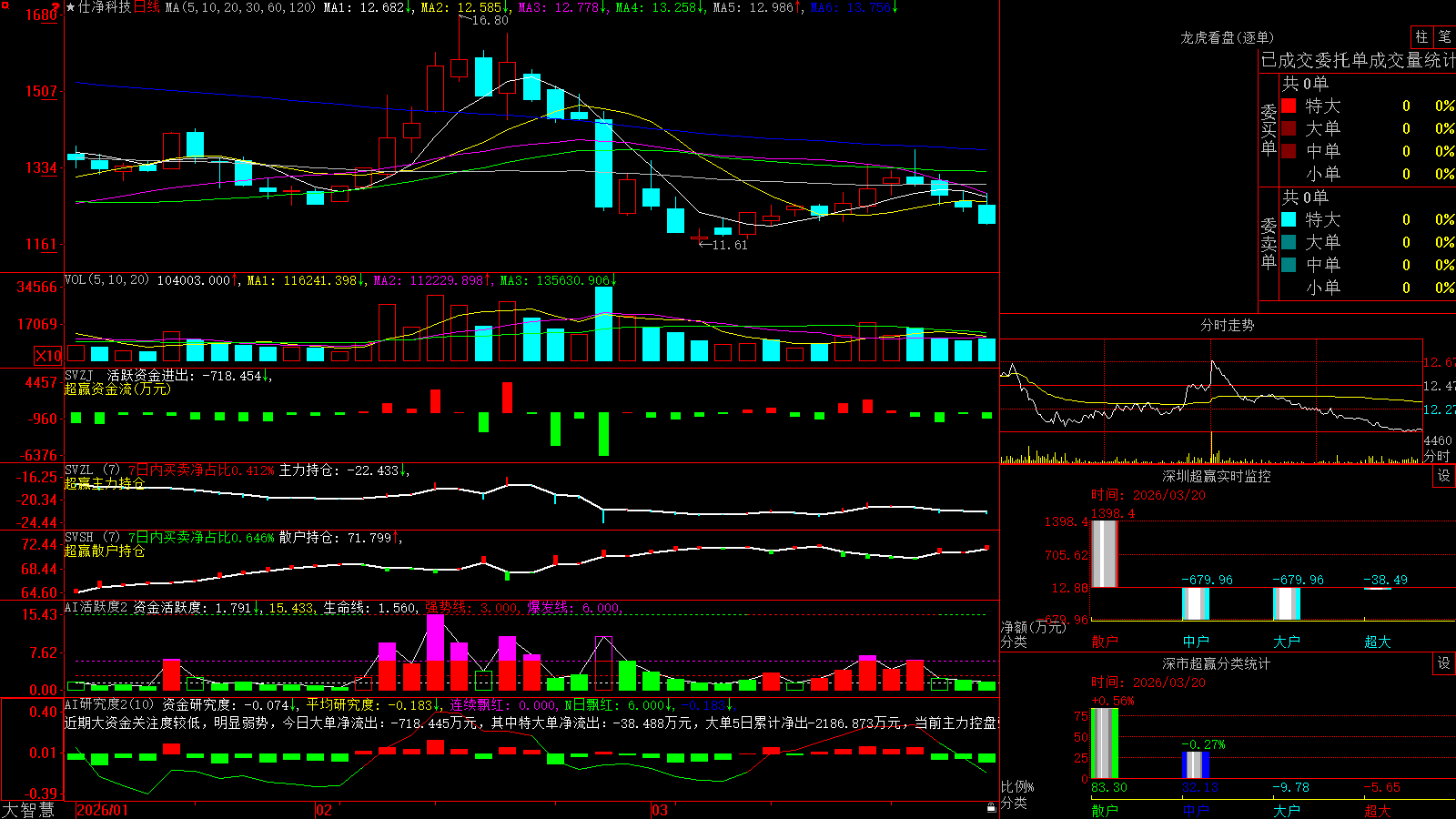Click dark red 中单 swatch under 委买单
Image resolution: width=1456 pixels, height=819 pixels.
tap(1289, 151)
